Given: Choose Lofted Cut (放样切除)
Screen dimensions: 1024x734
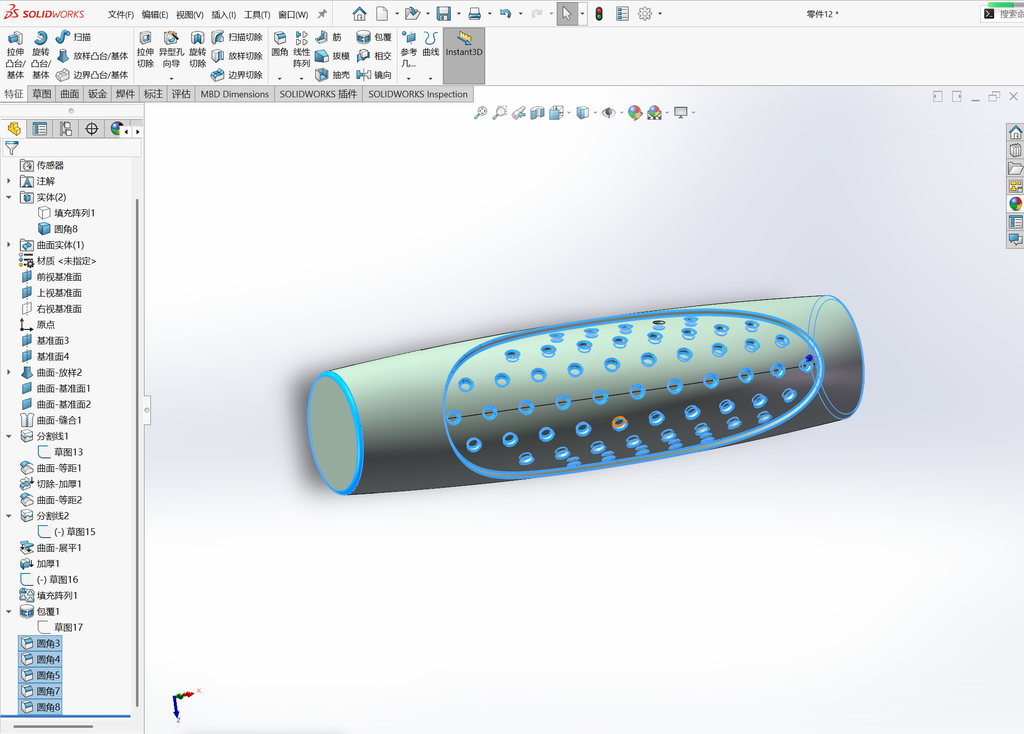Looking at the screenshot, I should coord(237,56).
